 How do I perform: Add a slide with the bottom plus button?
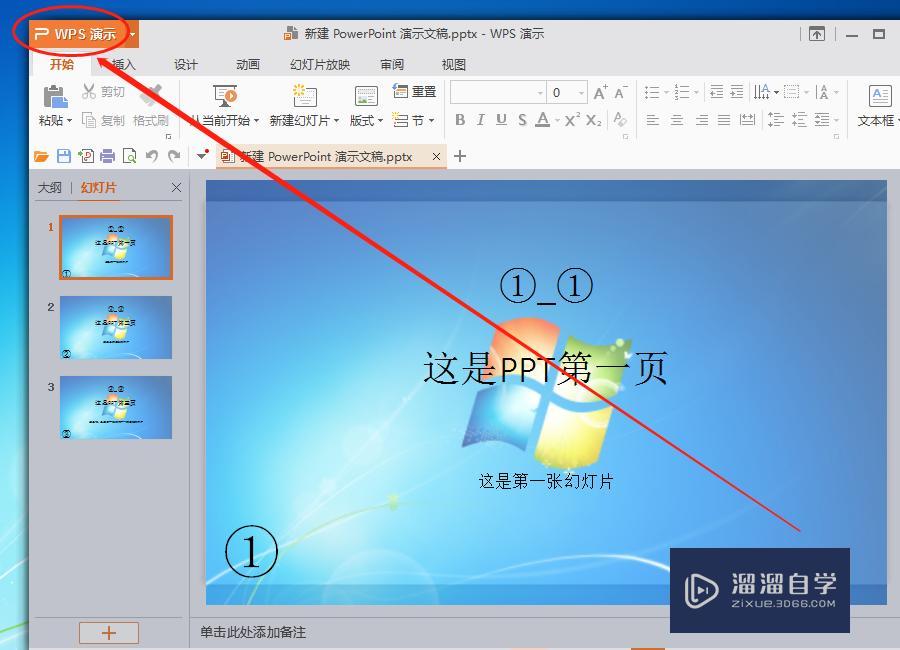pos(108,633)
